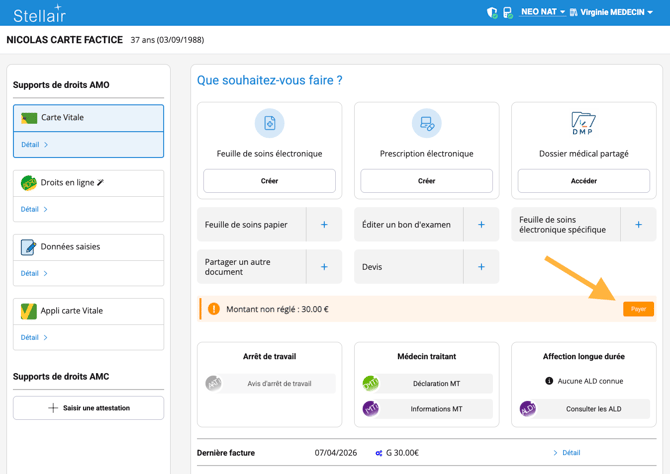Create a Feuille de soins électronique
The height and width of the screenshot is (474, 670).
point(269,181)
